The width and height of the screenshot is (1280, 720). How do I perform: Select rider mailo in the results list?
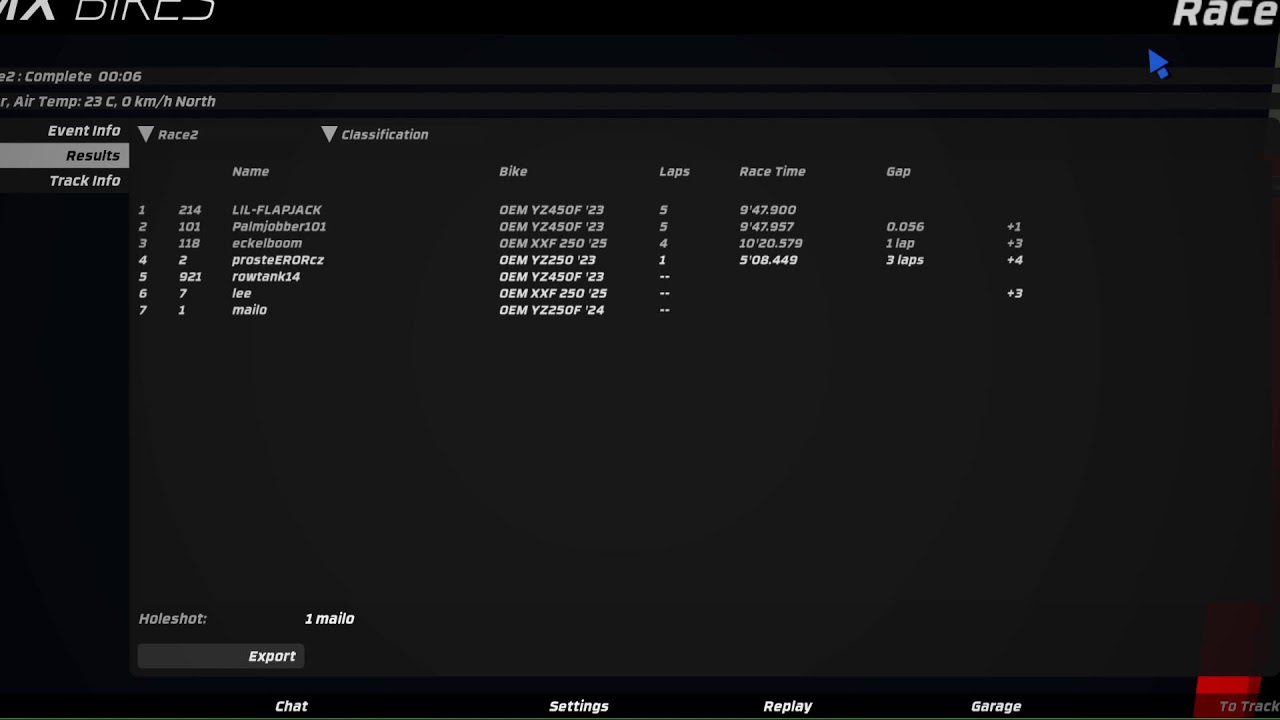250,310
